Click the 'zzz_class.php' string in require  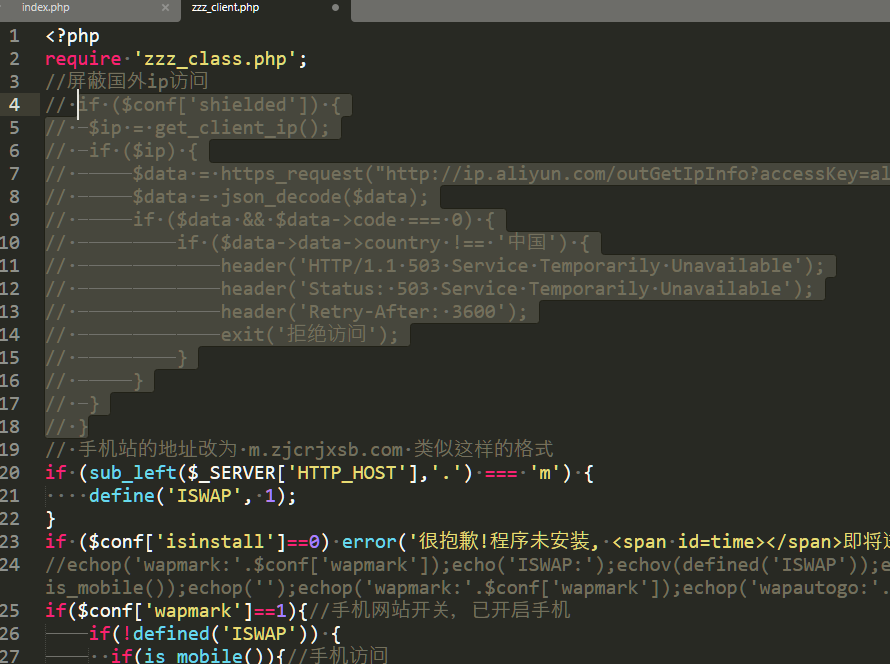[x=215, y=59]
